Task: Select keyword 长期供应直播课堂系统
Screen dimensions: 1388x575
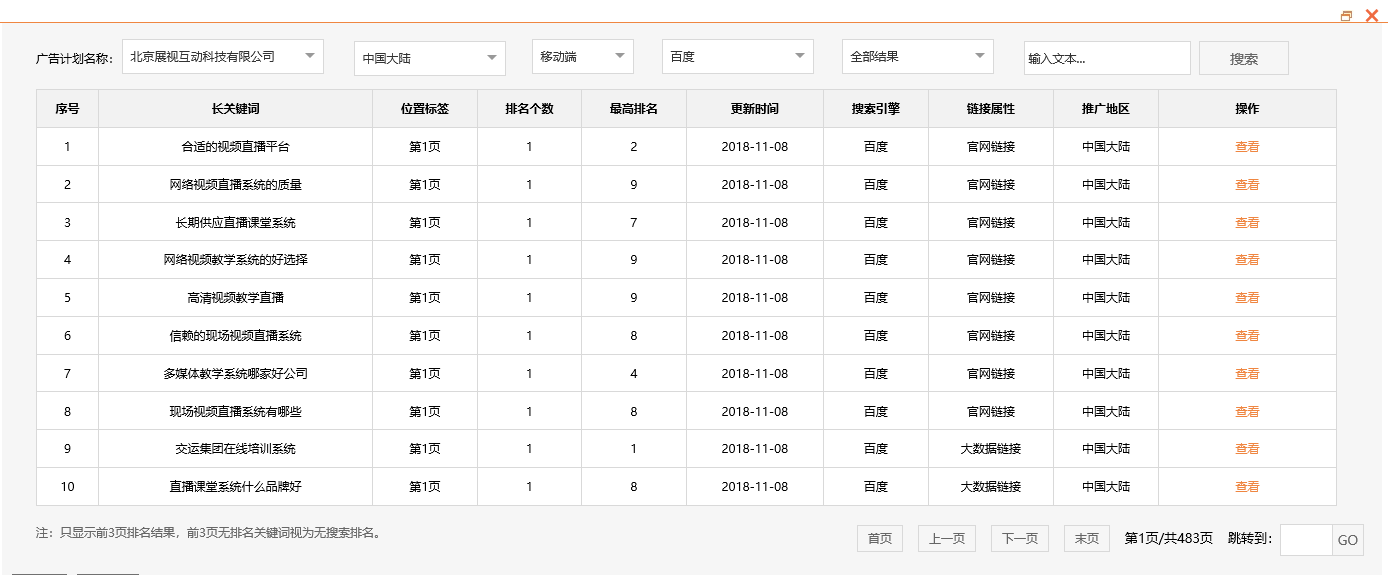Action: click(x=235, y=223)
